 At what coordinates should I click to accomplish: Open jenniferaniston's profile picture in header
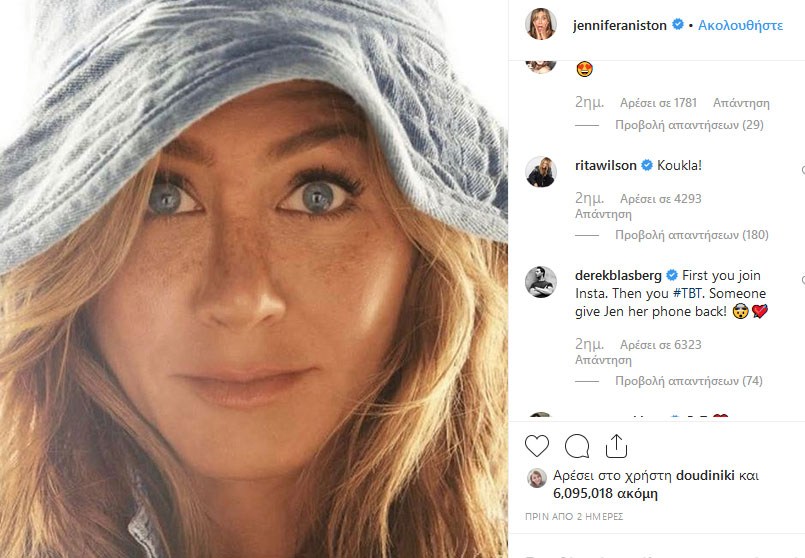pyautogui.click(x=541, y=24)
